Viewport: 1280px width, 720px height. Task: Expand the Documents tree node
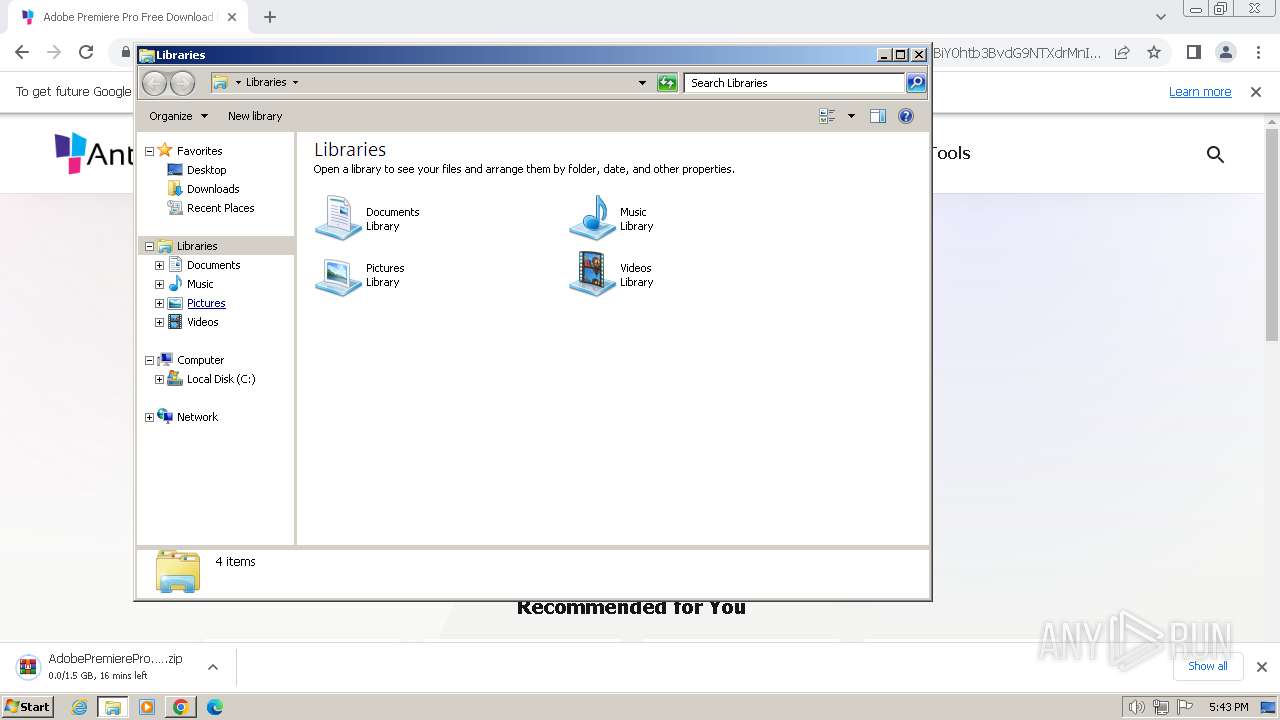[159, 265]
